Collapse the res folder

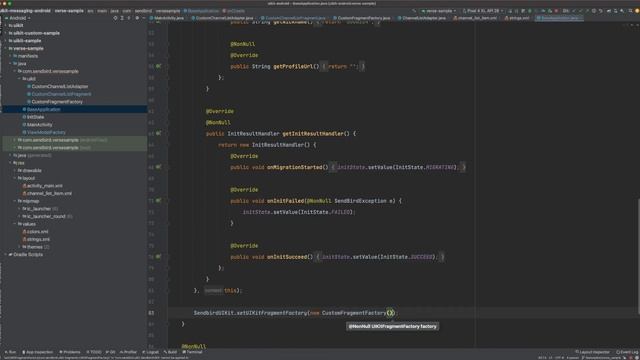(10, 163)
